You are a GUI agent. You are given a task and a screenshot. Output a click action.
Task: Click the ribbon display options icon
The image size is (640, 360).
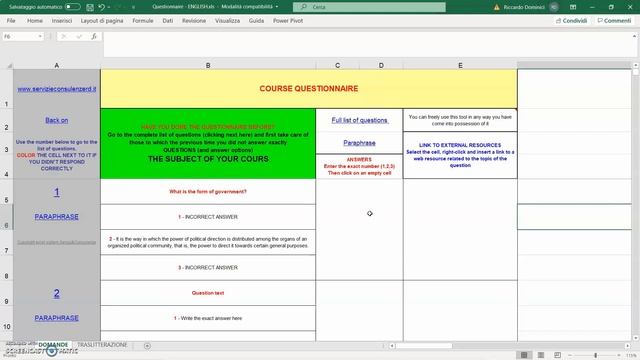573,7
